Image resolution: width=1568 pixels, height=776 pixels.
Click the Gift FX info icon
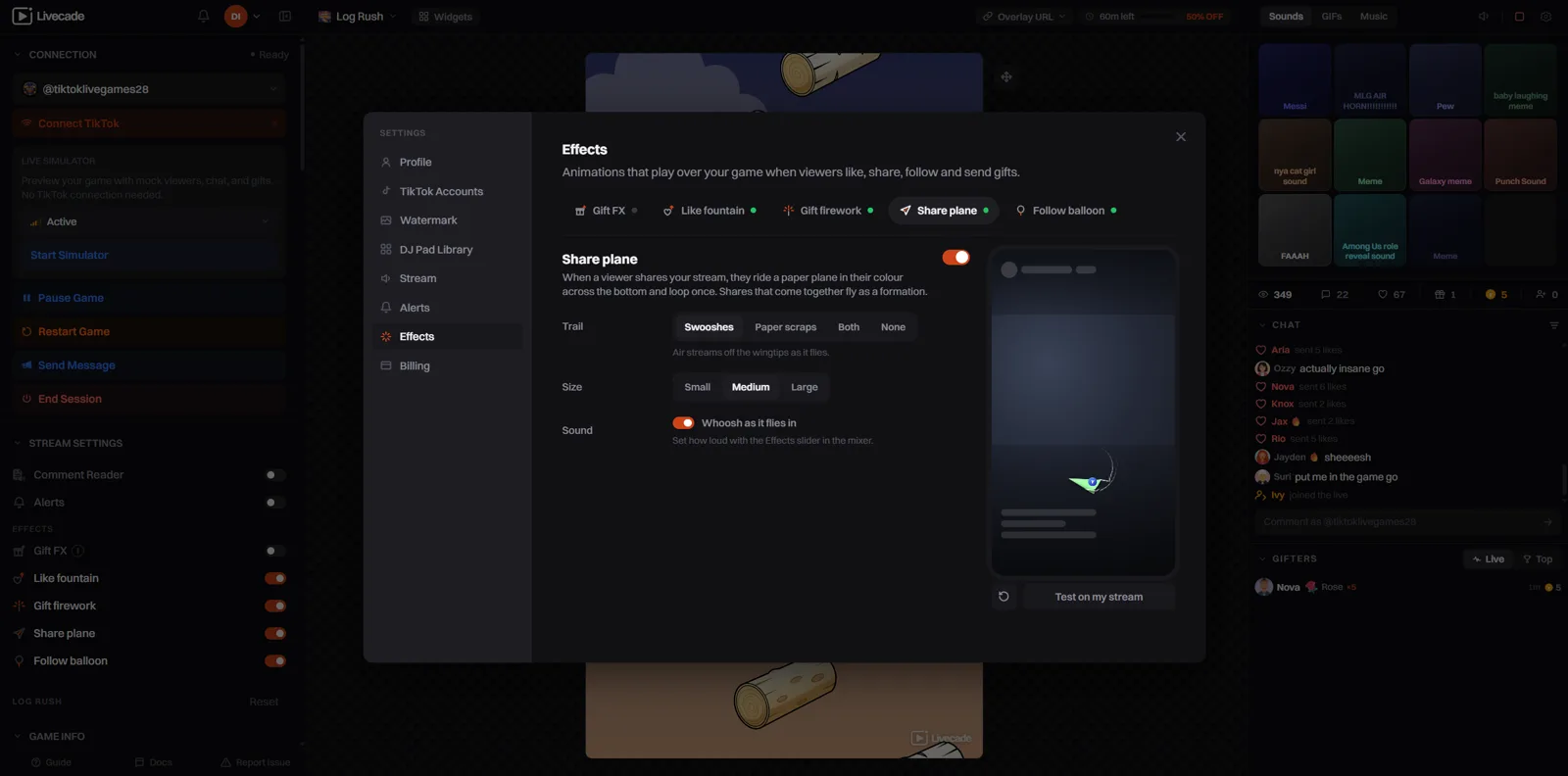(78, 551)
